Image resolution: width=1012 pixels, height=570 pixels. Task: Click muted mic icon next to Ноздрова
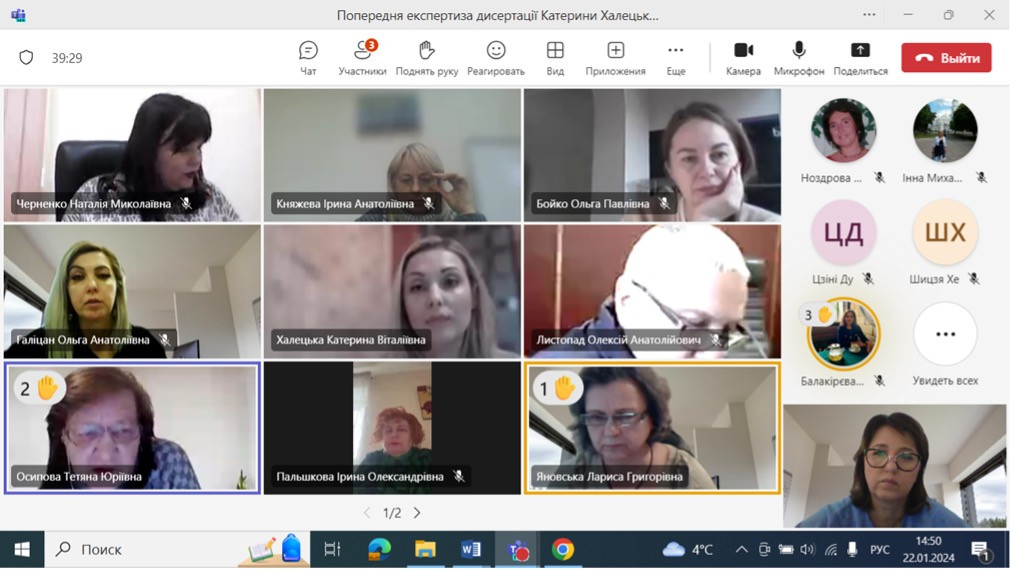880,177
